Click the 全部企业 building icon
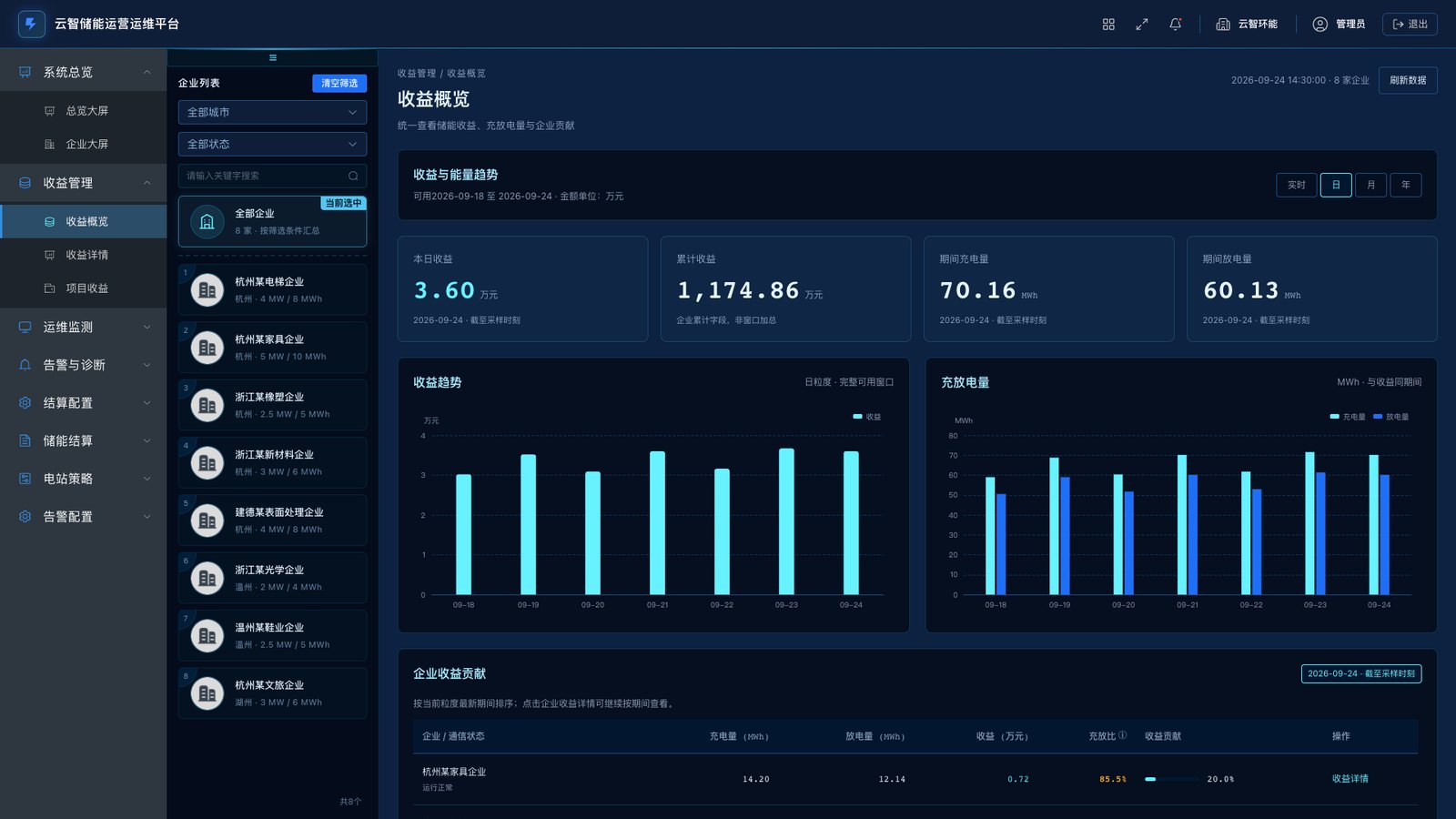1456x819 pixels. point(207,221)
